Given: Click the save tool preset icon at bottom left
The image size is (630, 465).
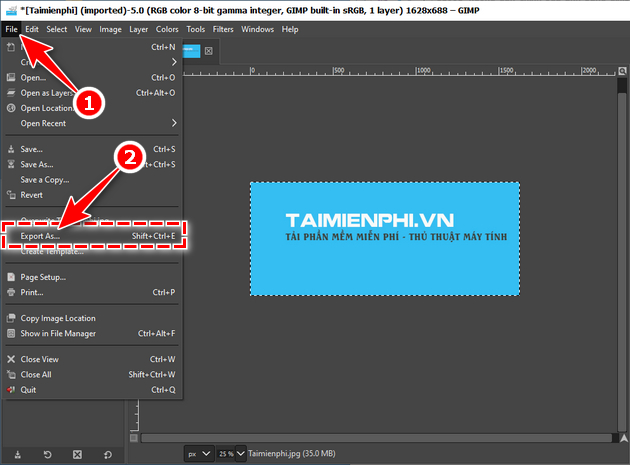Looking at the screenshot, I should coord(18,455).
